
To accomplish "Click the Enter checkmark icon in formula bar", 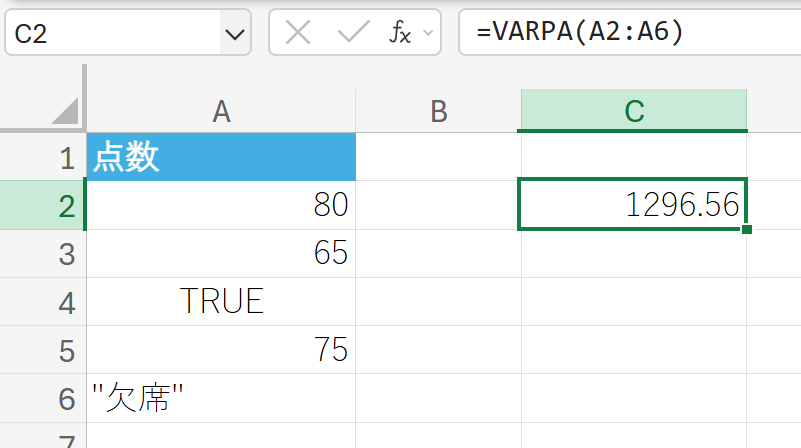I will (x=352, y=34).
